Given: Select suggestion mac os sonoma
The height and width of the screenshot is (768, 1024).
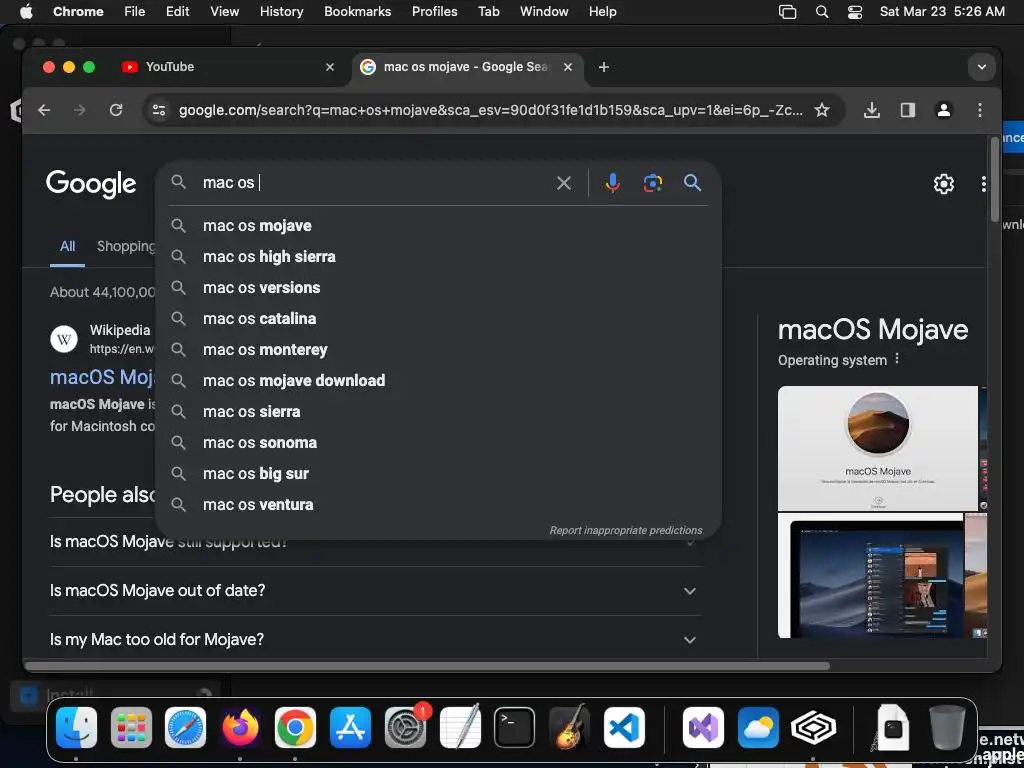Looking at the screenshot, I should (x=438, y=443).
